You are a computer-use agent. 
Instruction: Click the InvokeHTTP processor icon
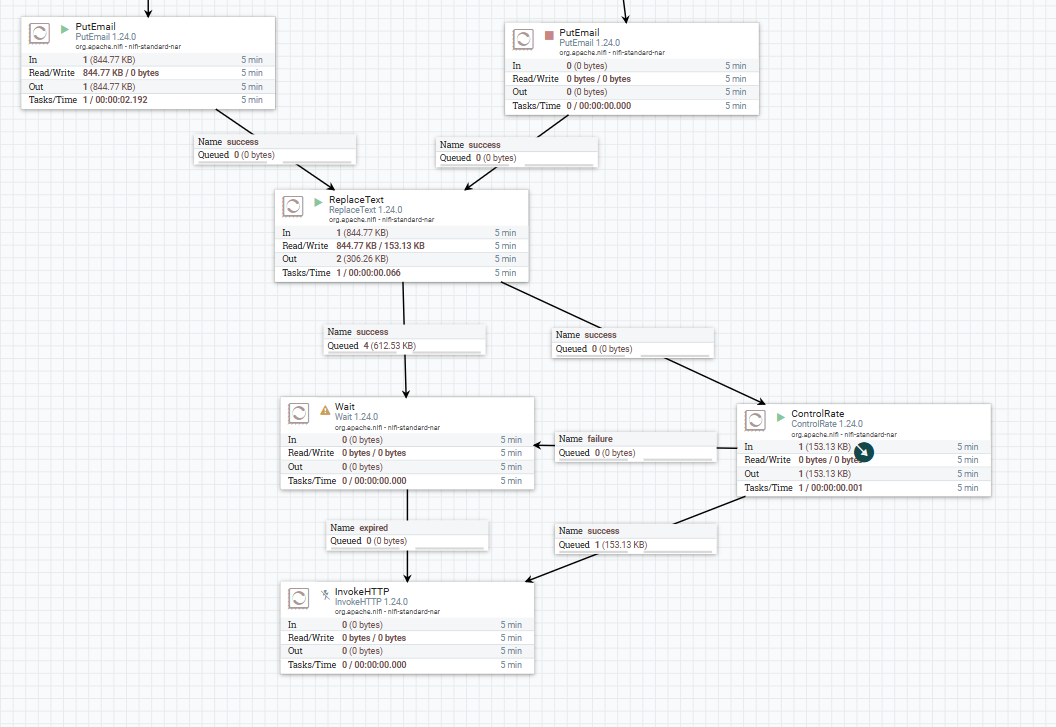(298, 598)
